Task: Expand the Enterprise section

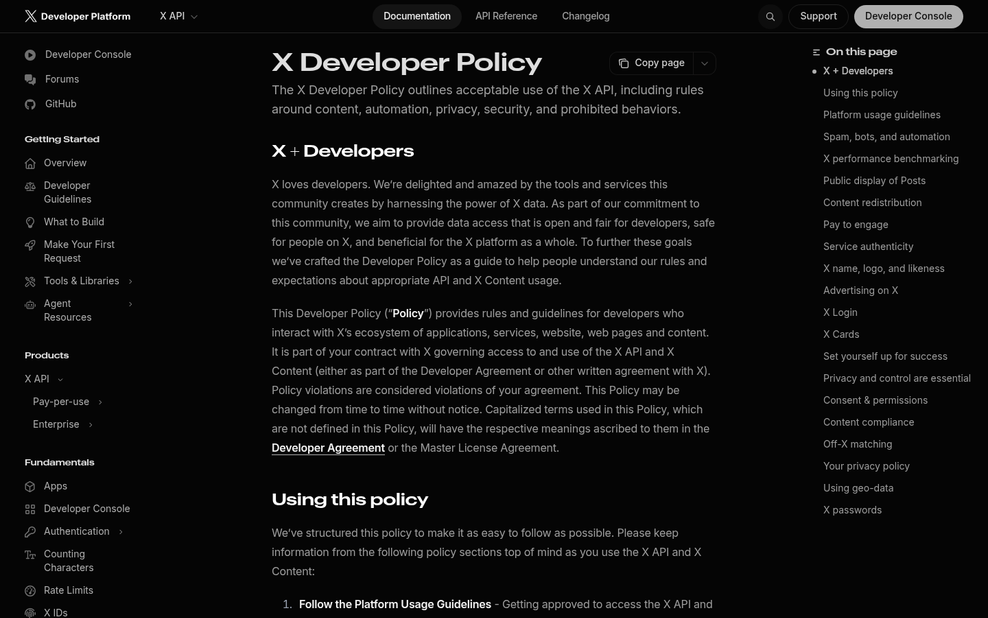Action: tap(91, 425)
